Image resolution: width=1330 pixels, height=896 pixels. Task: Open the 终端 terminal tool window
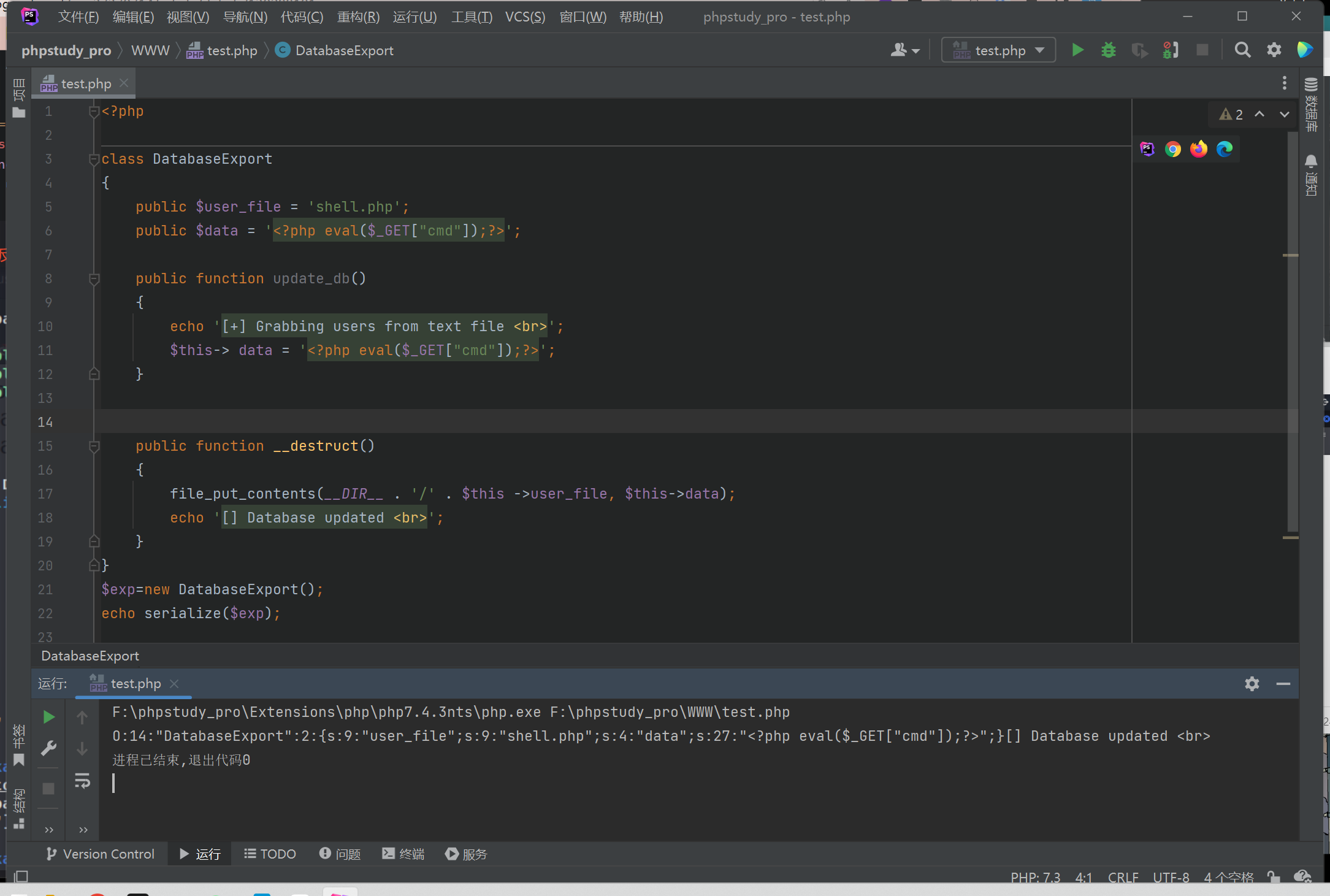click(x=403, y=854)
